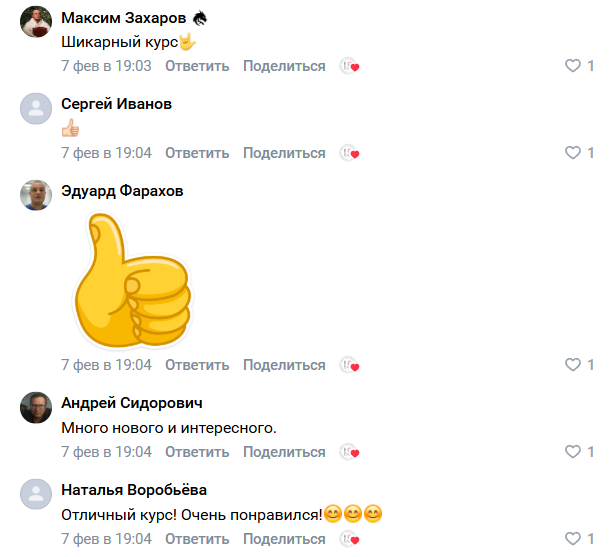Image resolution: width=610 pixels, height=557 pixels.
Task: Like Наталья Воробьёва's comment heart
Action: (573, 539)
